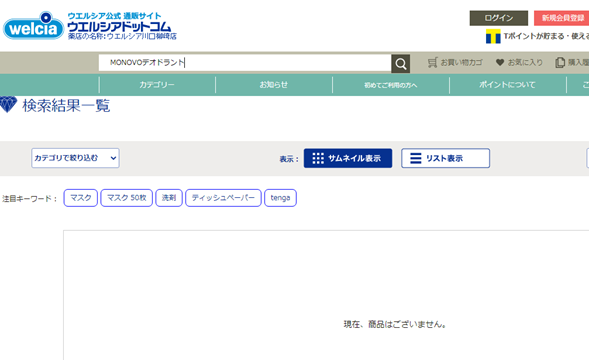The image size is (589, 360).
Task: Select keyword tag マスク
Action: pos(80,198)
